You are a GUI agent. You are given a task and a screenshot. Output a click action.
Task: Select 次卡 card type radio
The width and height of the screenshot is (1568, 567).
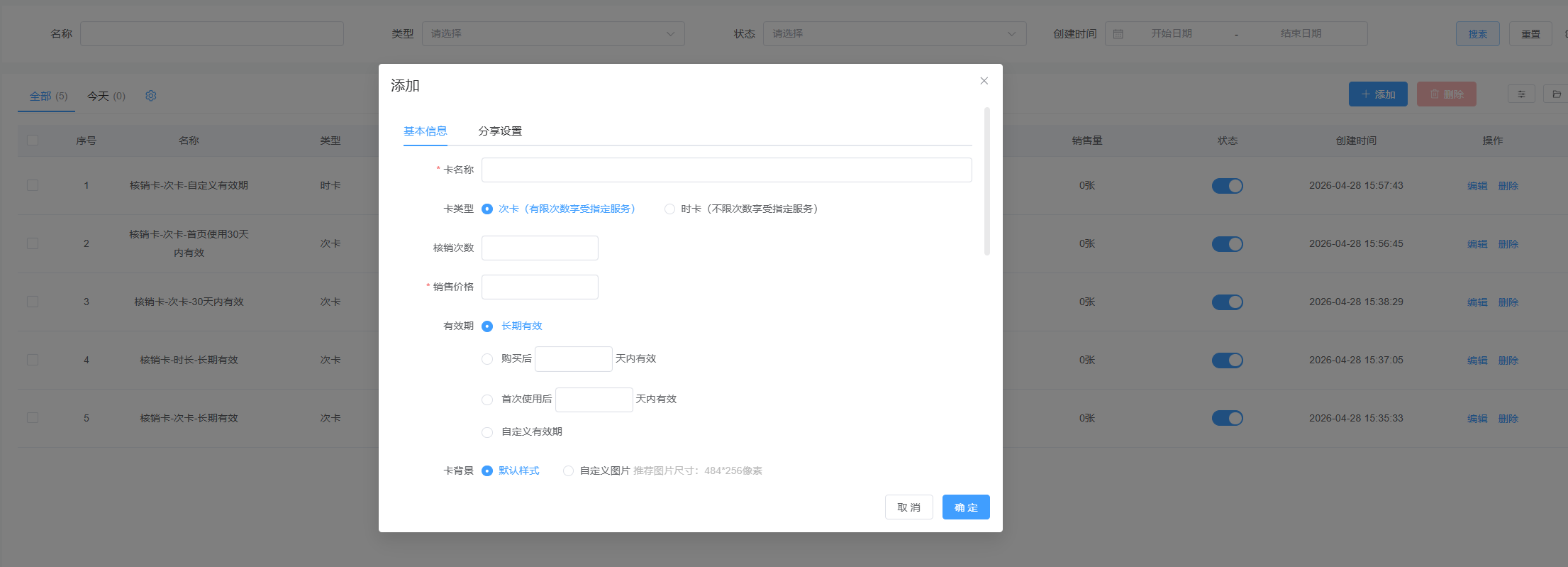(487, 209)
